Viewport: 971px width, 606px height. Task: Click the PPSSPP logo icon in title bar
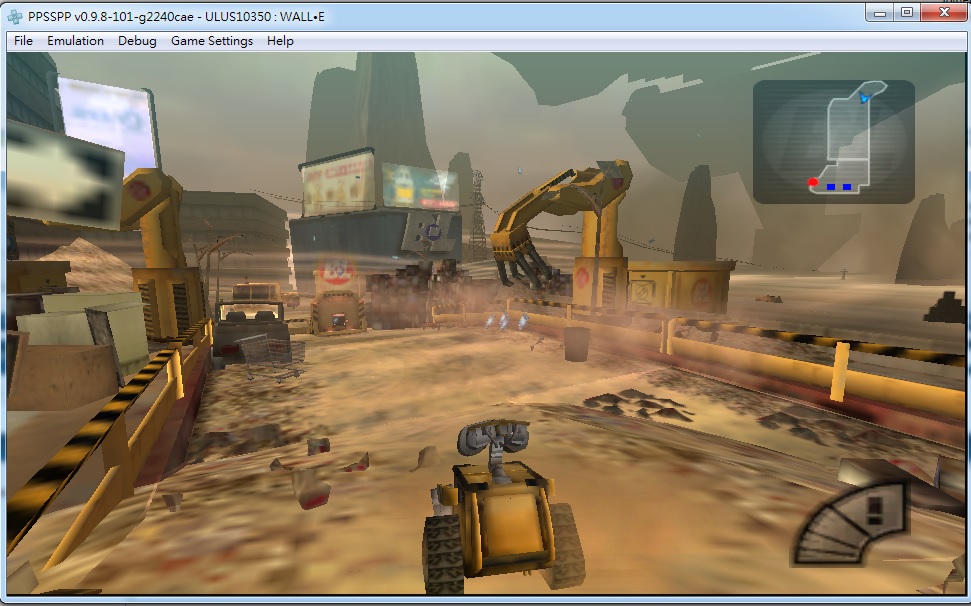(x=15, y=17)
